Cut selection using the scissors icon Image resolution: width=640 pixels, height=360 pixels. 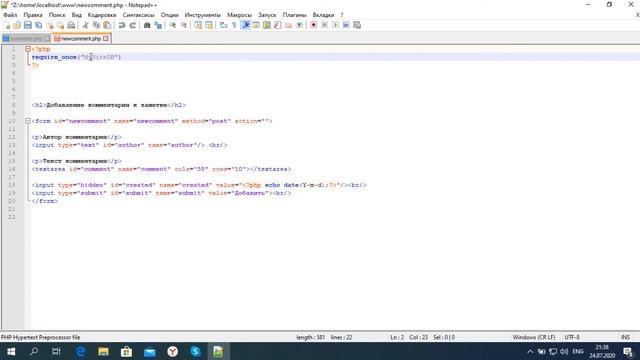coord(86,25)
